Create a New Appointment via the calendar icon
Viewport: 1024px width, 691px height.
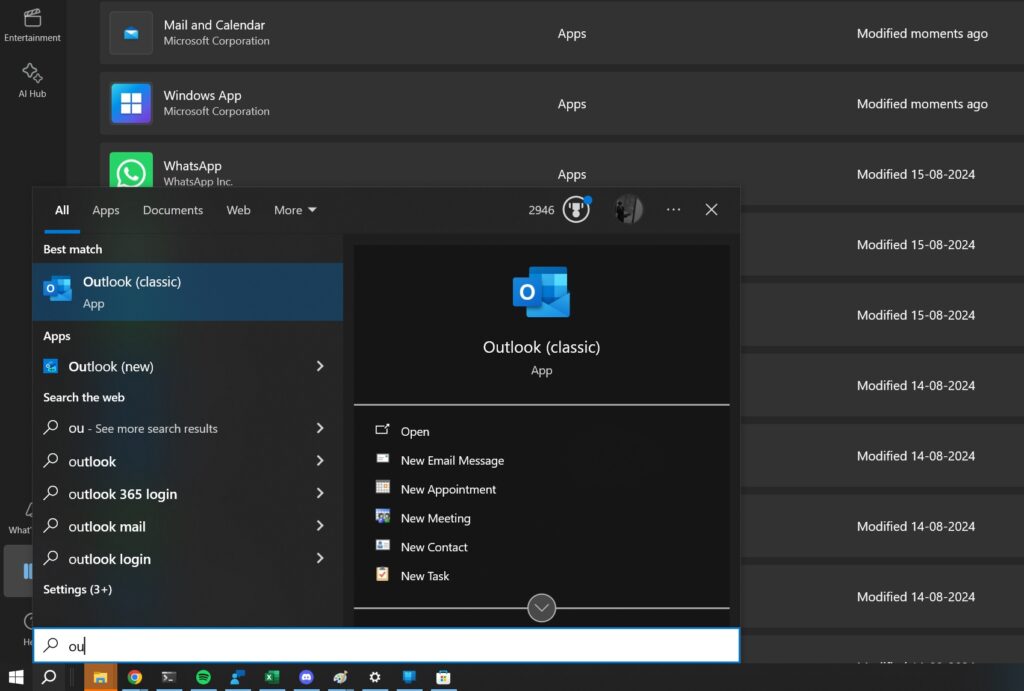click(448, 489)
